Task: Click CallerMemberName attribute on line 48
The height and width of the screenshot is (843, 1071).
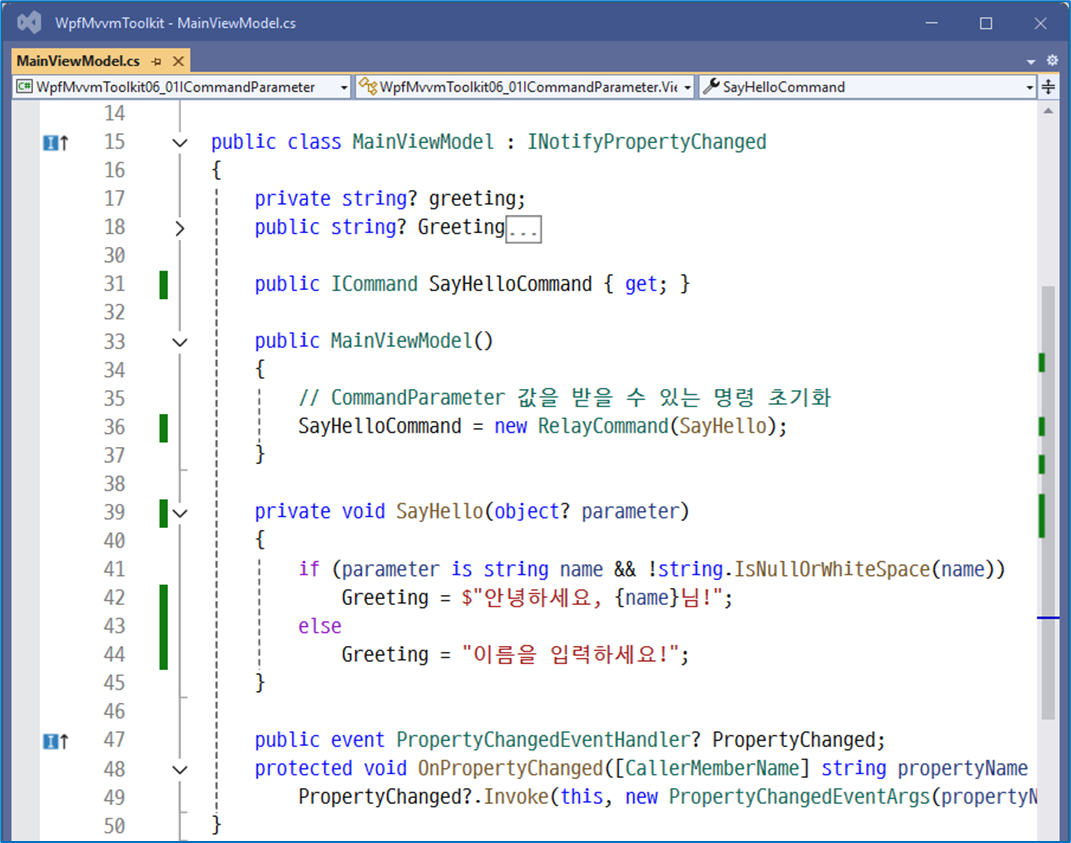Action: coord(711,768)
